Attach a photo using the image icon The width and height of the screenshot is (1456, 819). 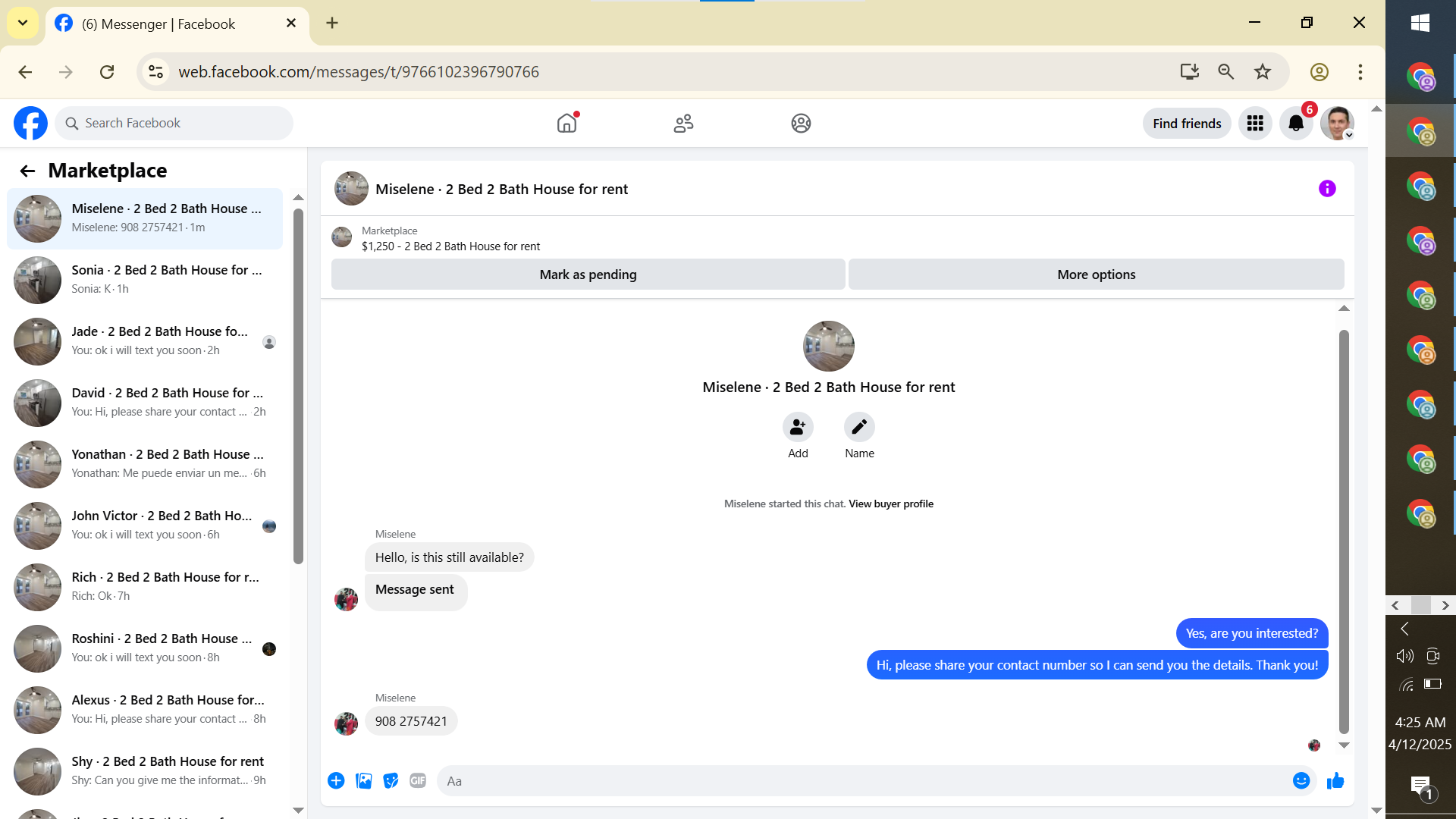[364, 780]
